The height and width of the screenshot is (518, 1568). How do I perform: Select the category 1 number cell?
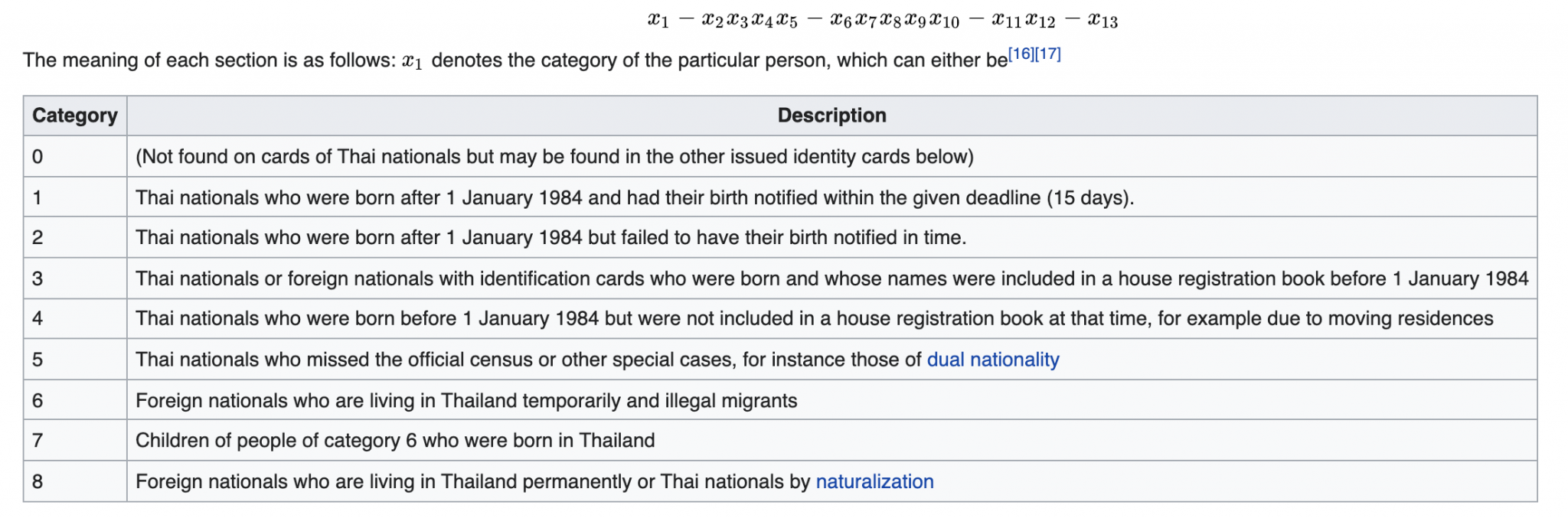pyautogui.click(x=38, y=197)
